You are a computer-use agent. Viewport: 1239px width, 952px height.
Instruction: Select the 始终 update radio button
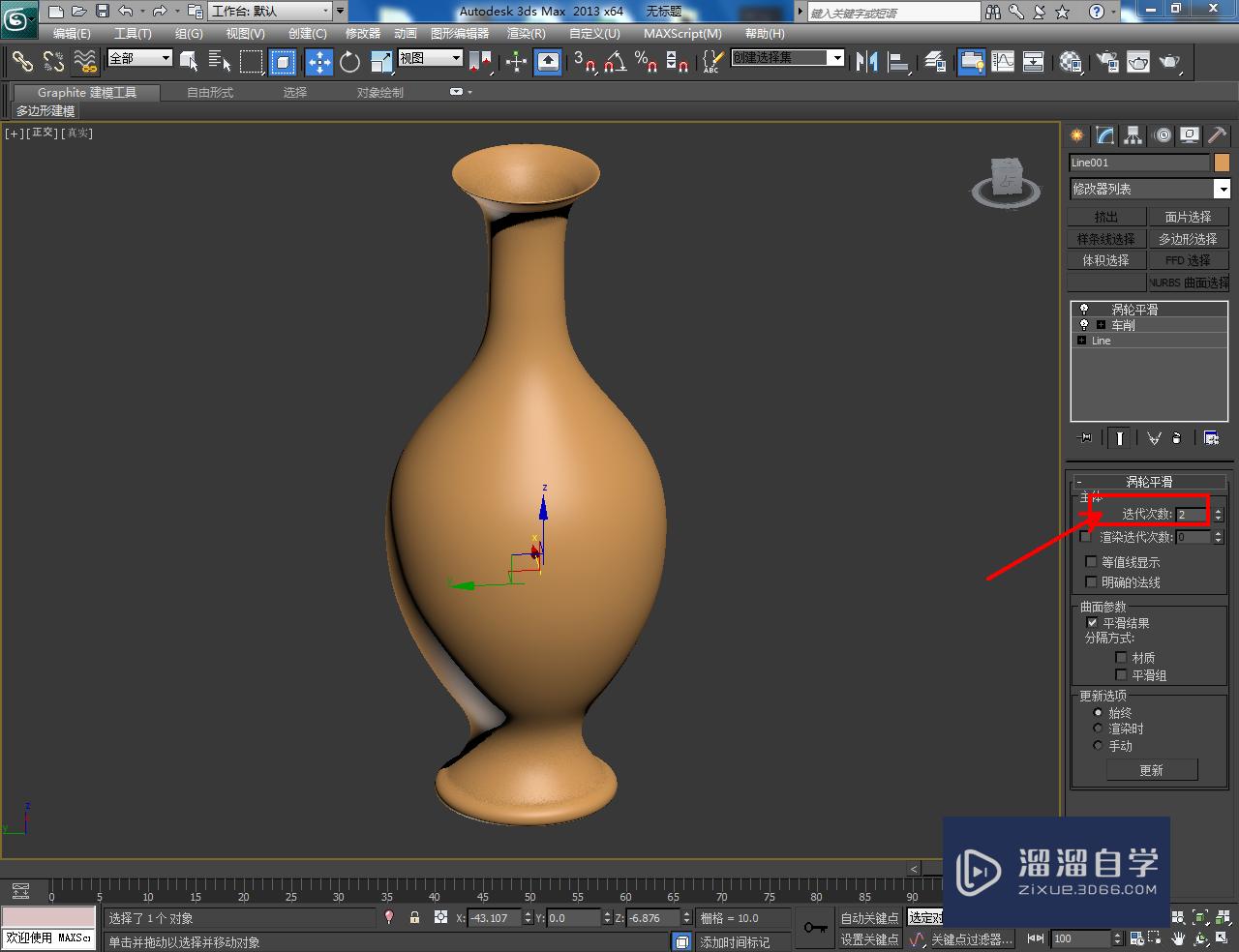[x=1098, y=713]
